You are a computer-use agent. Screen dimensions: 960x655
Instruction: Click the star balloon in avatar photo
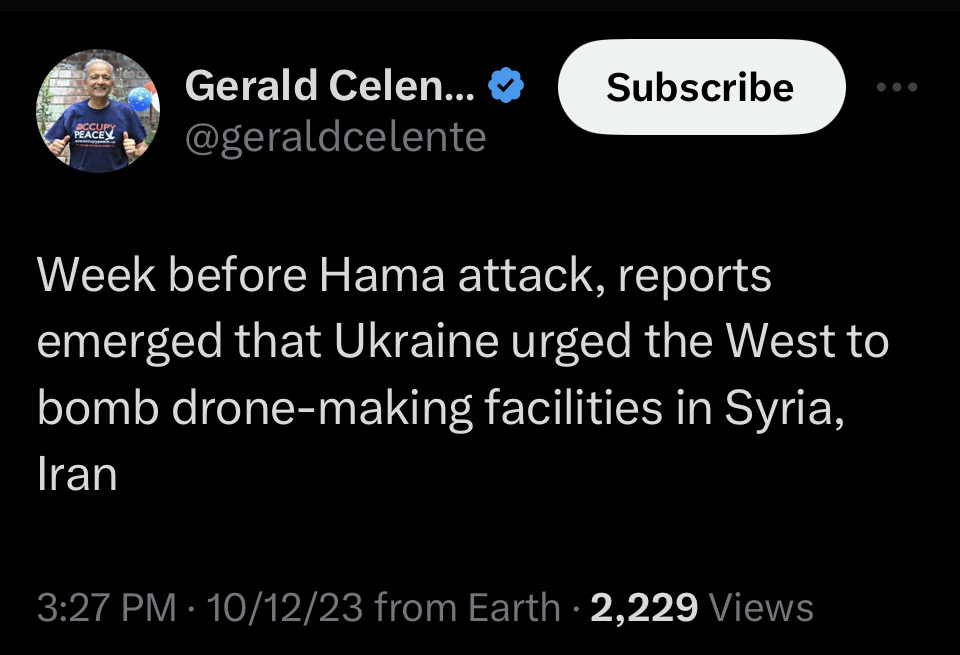tap(140, 99)
